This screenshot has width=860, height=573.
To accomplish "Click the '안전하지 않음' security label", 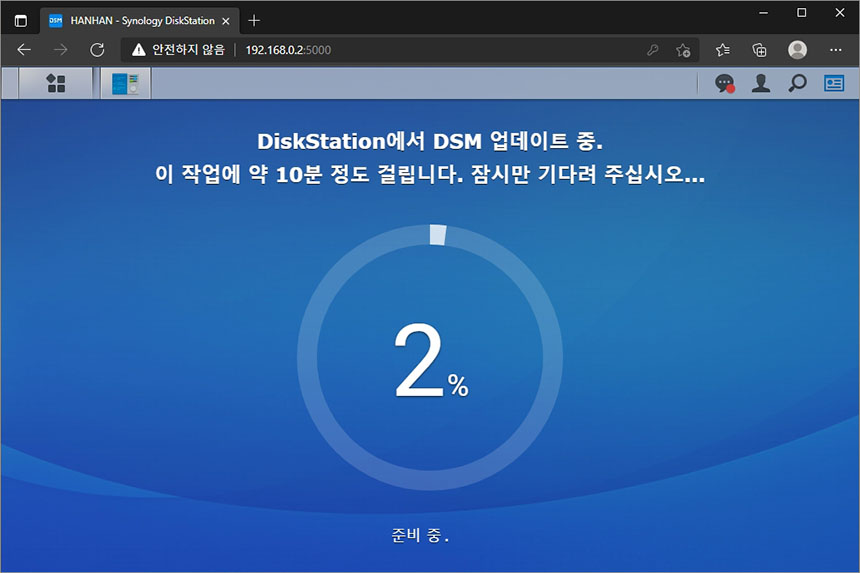I will tap(188, 50).
